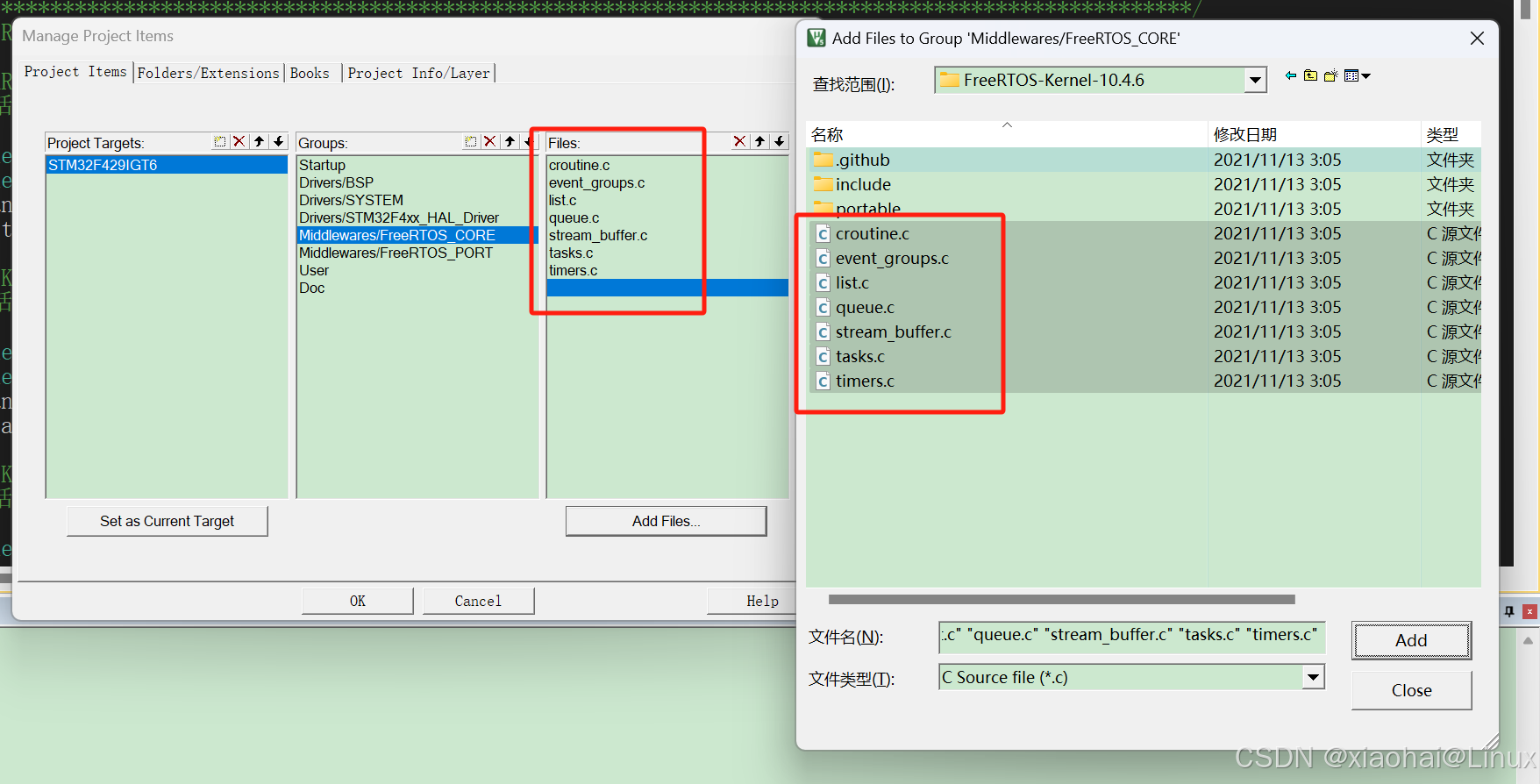Select event_groups.c in the Files list
The width and height of the screenshot is (1540, 784).
(x=596, y=182)
